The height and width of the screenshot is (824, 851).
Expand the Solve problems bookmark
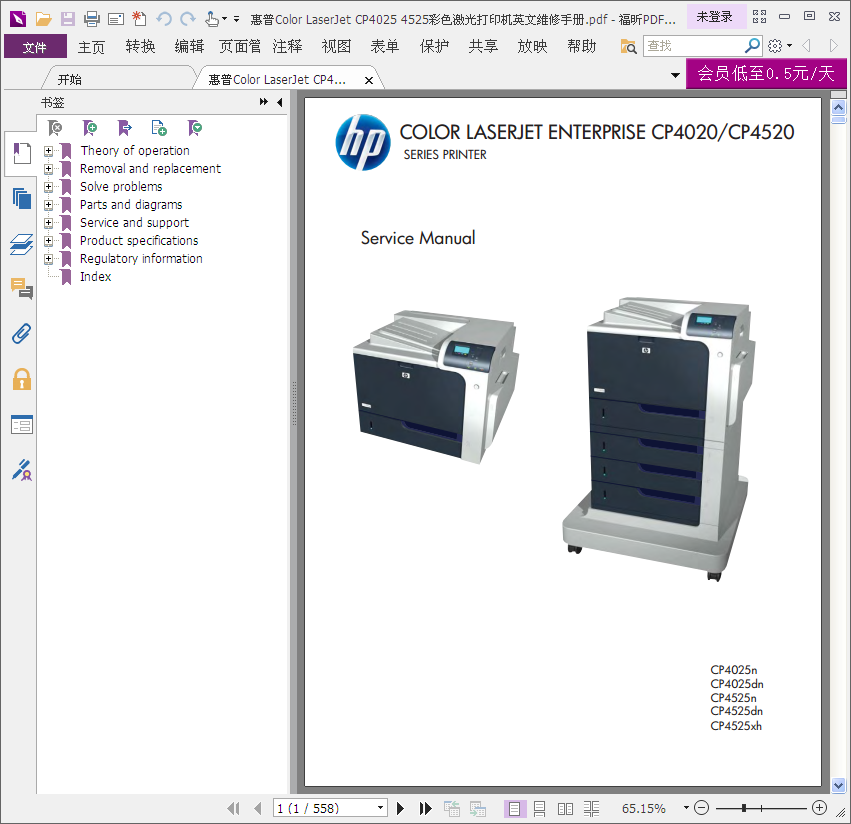48,186
